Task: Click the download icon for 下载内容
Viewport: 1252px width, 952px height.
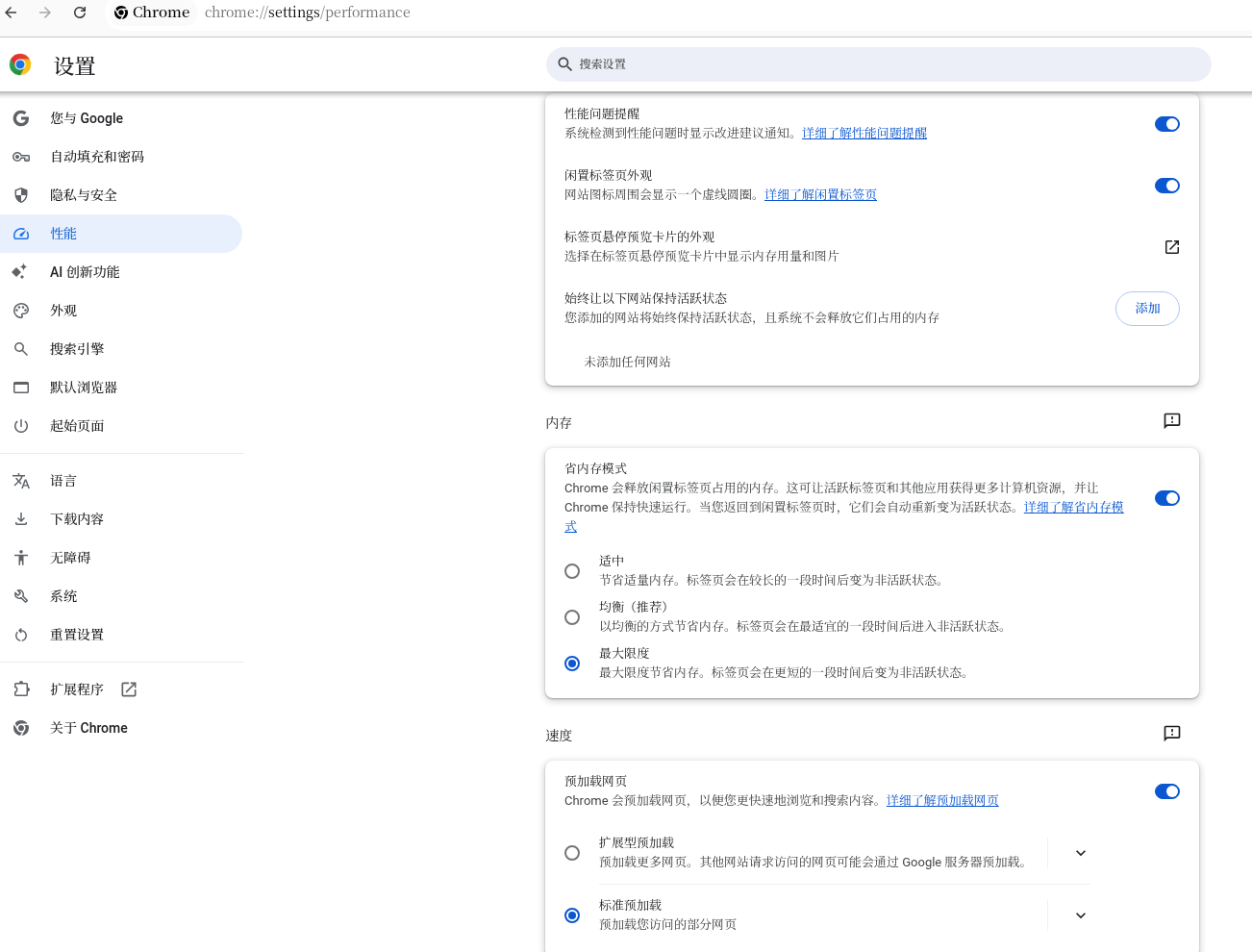Action: (21, 519)
